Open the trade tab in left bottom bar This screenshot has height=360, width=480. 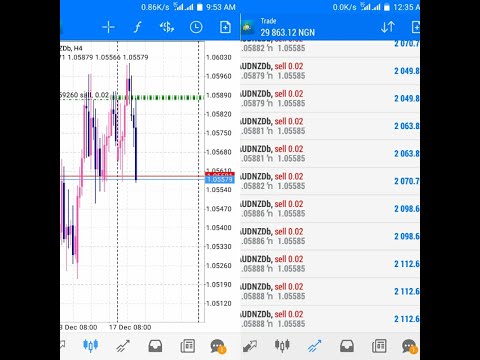tap(123, 346)
